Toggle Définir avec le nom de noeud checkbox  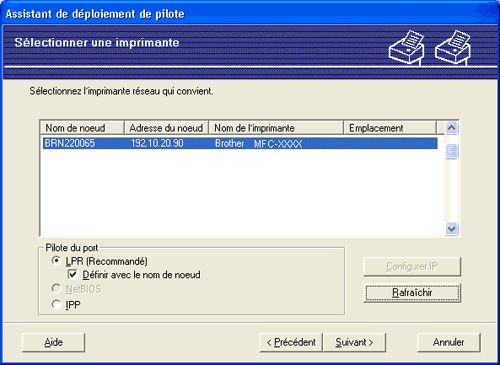pyautogui.click(x=73, y=274)
